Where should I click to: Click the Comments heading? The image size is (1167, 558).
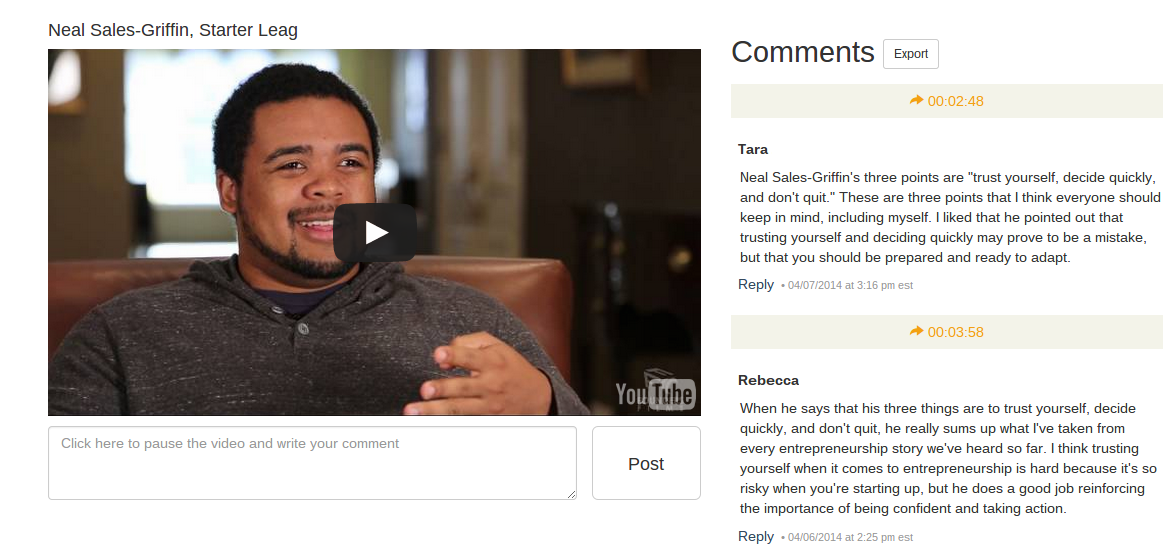tap(802, 52)
